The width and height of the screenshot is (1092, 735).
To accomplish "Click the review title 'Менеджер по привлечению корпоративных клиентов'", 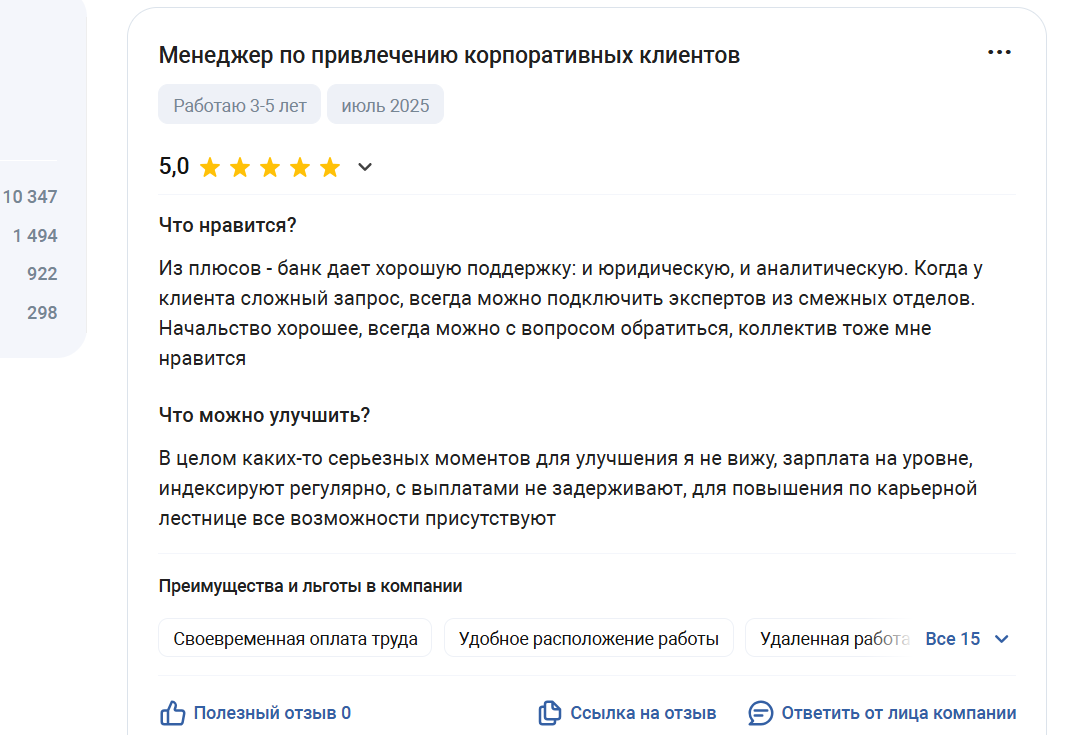I will coord(449,55).
